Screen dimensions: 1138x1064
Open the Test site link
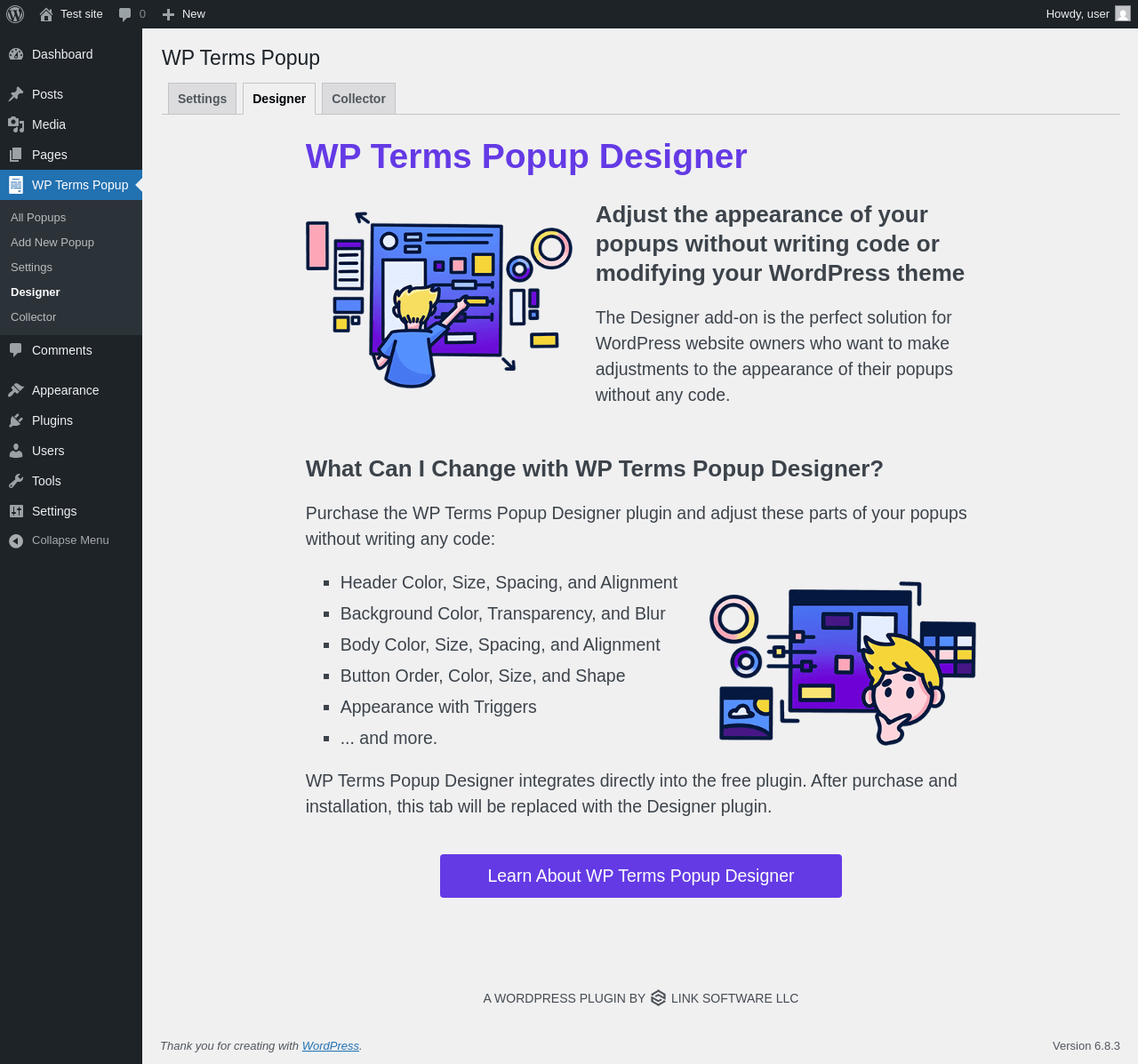point(82,14)
